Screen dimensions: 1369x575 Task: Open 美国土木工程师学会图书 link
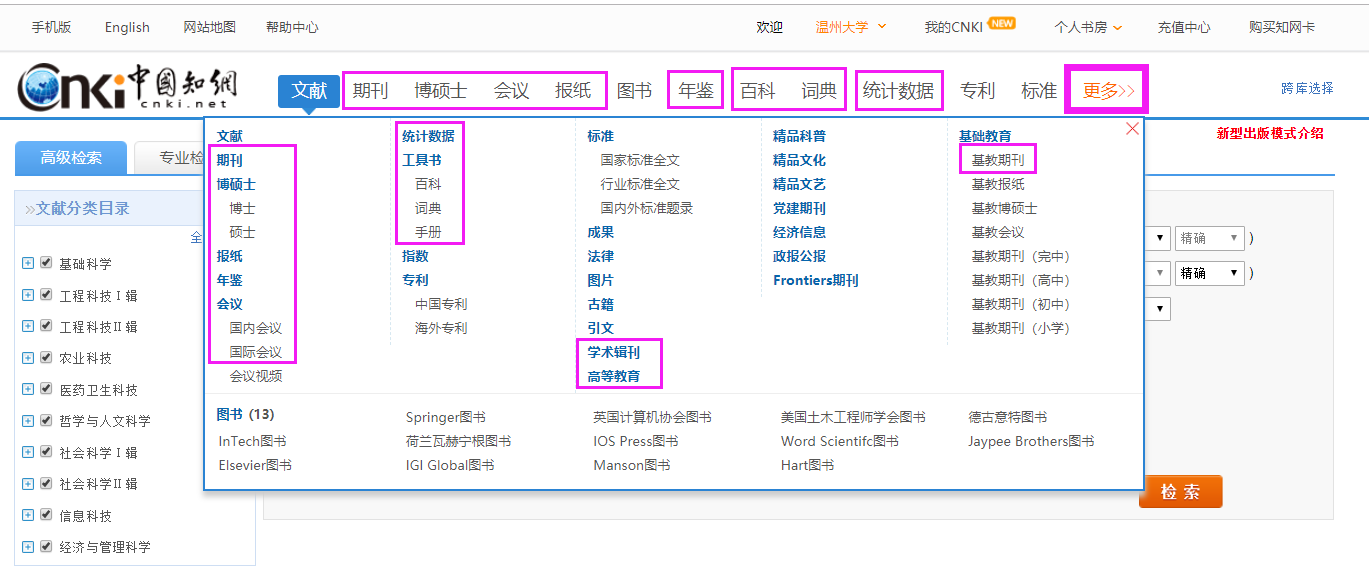[853, 417]
